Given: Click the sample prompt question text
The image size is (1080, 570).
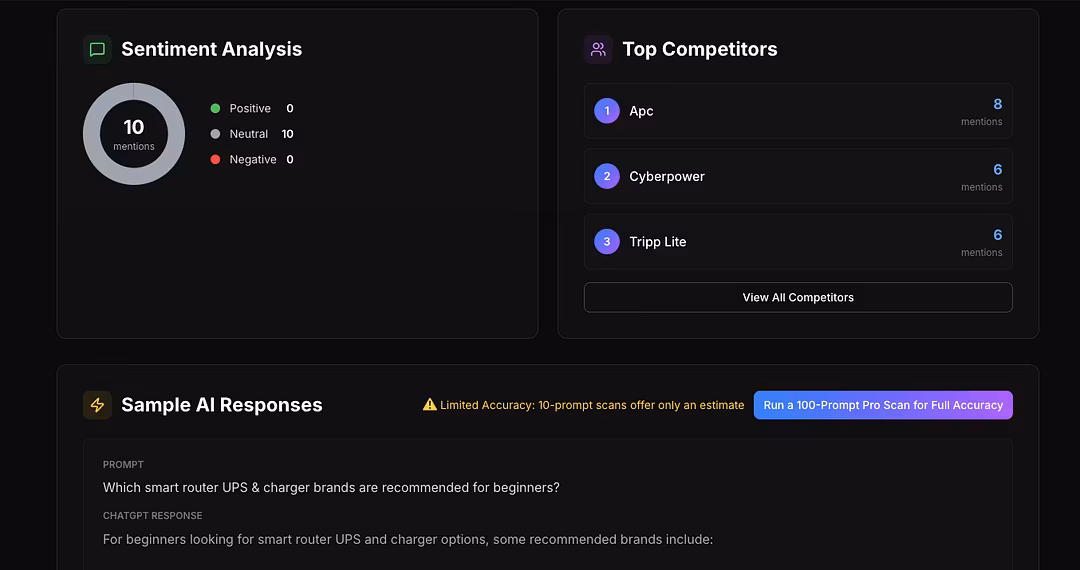Looking at the screenshot, I should point(331,488).
